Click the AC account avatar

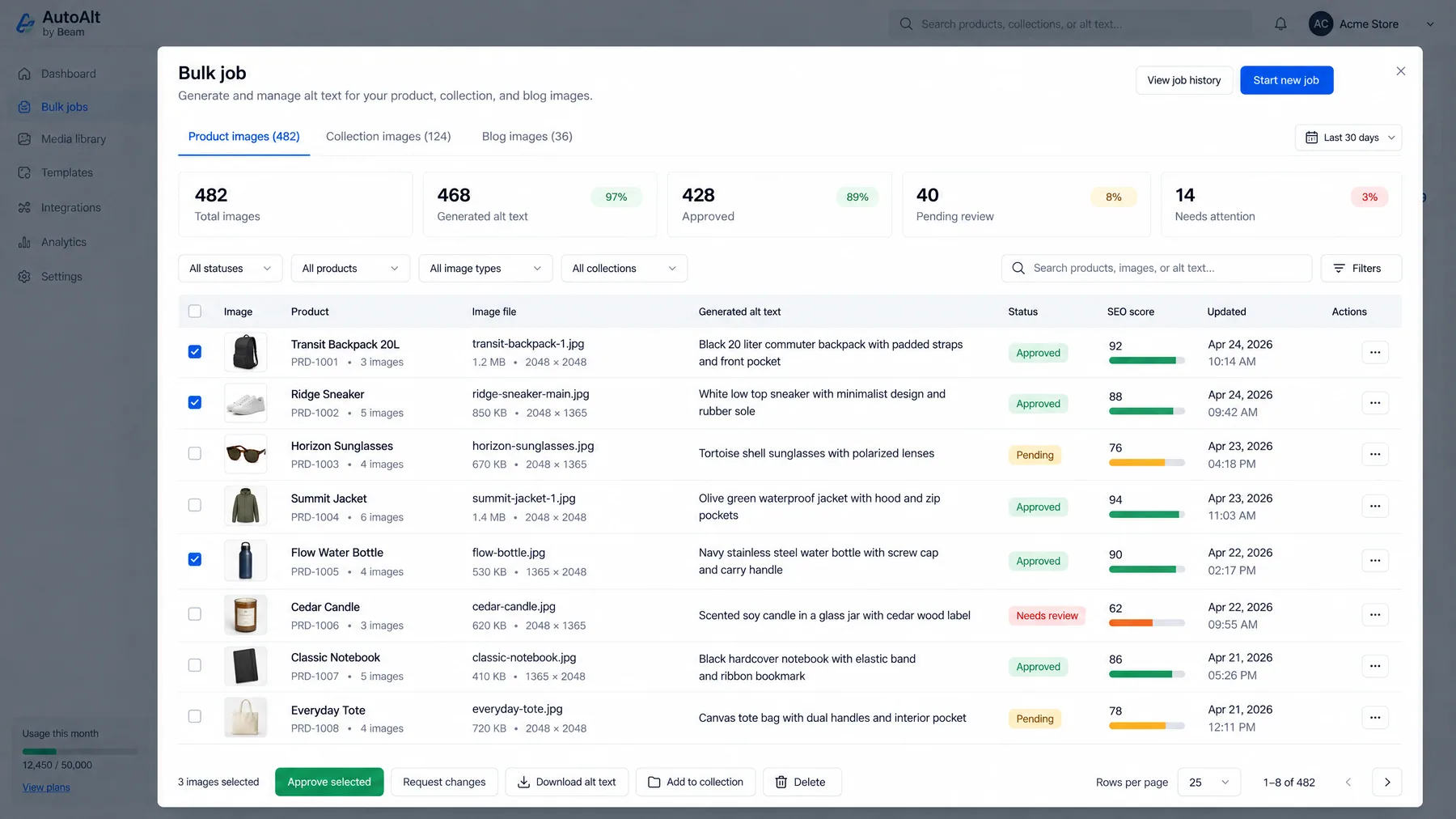click(1321, 24)
